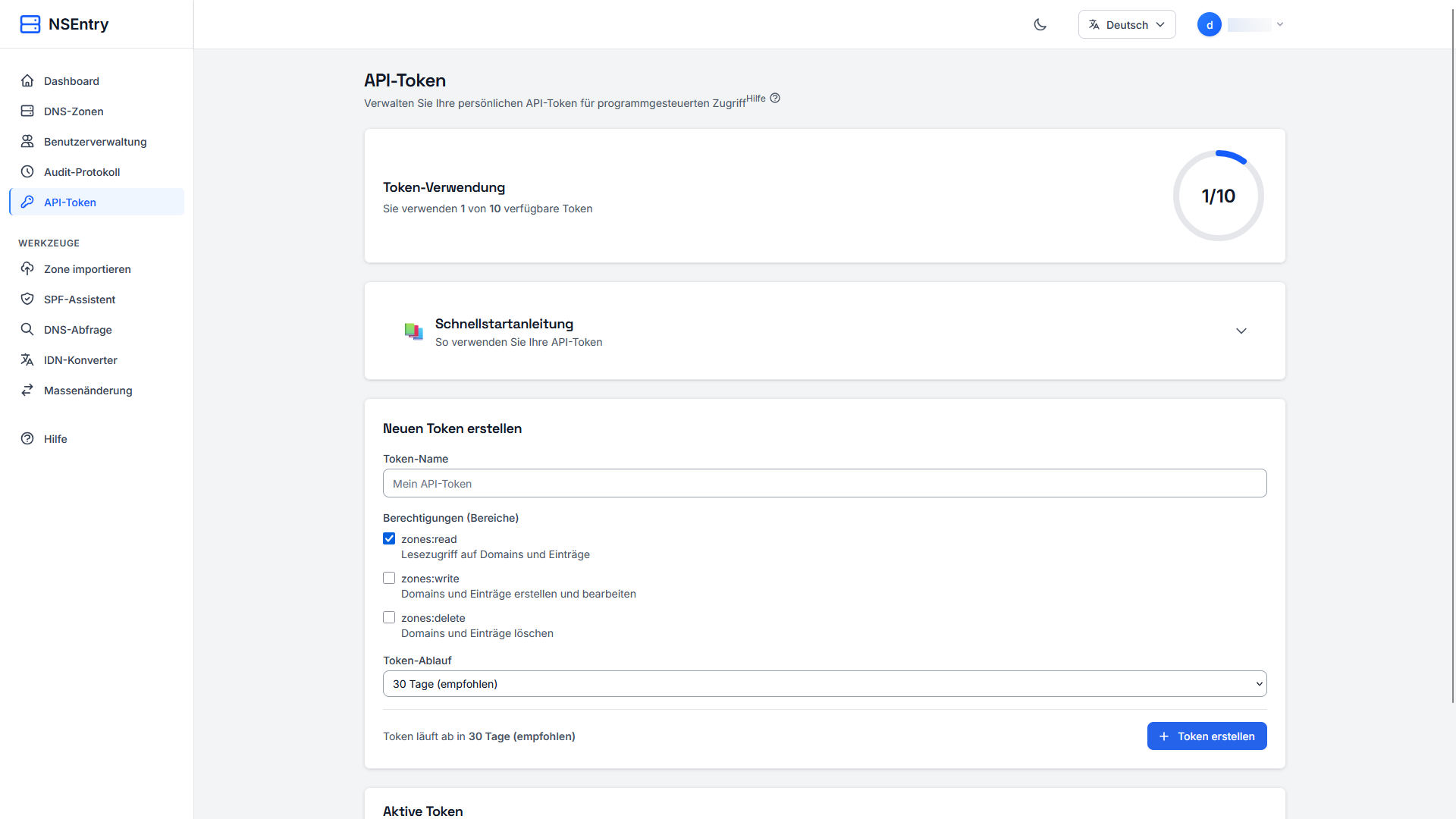Open Benutzerverwaltung in the sidebar
1456x819 pixels.
[97, 141]
